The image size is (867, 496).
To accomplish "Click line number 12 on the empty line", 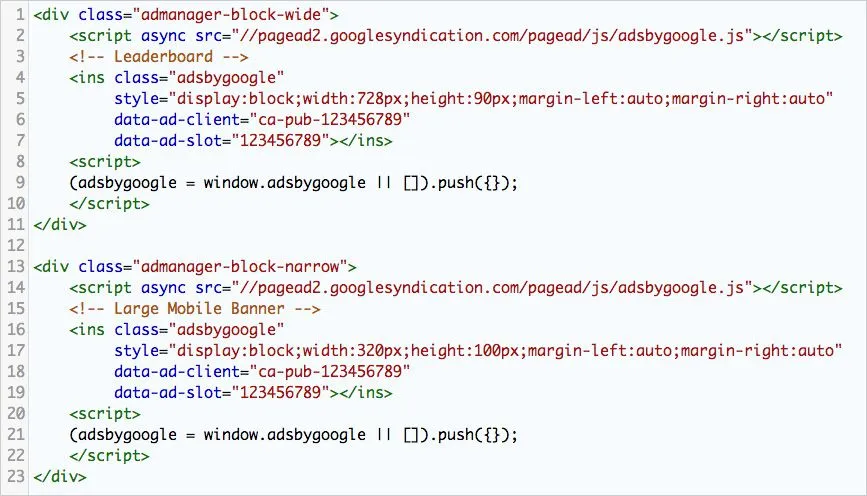I will coord(16,246).
